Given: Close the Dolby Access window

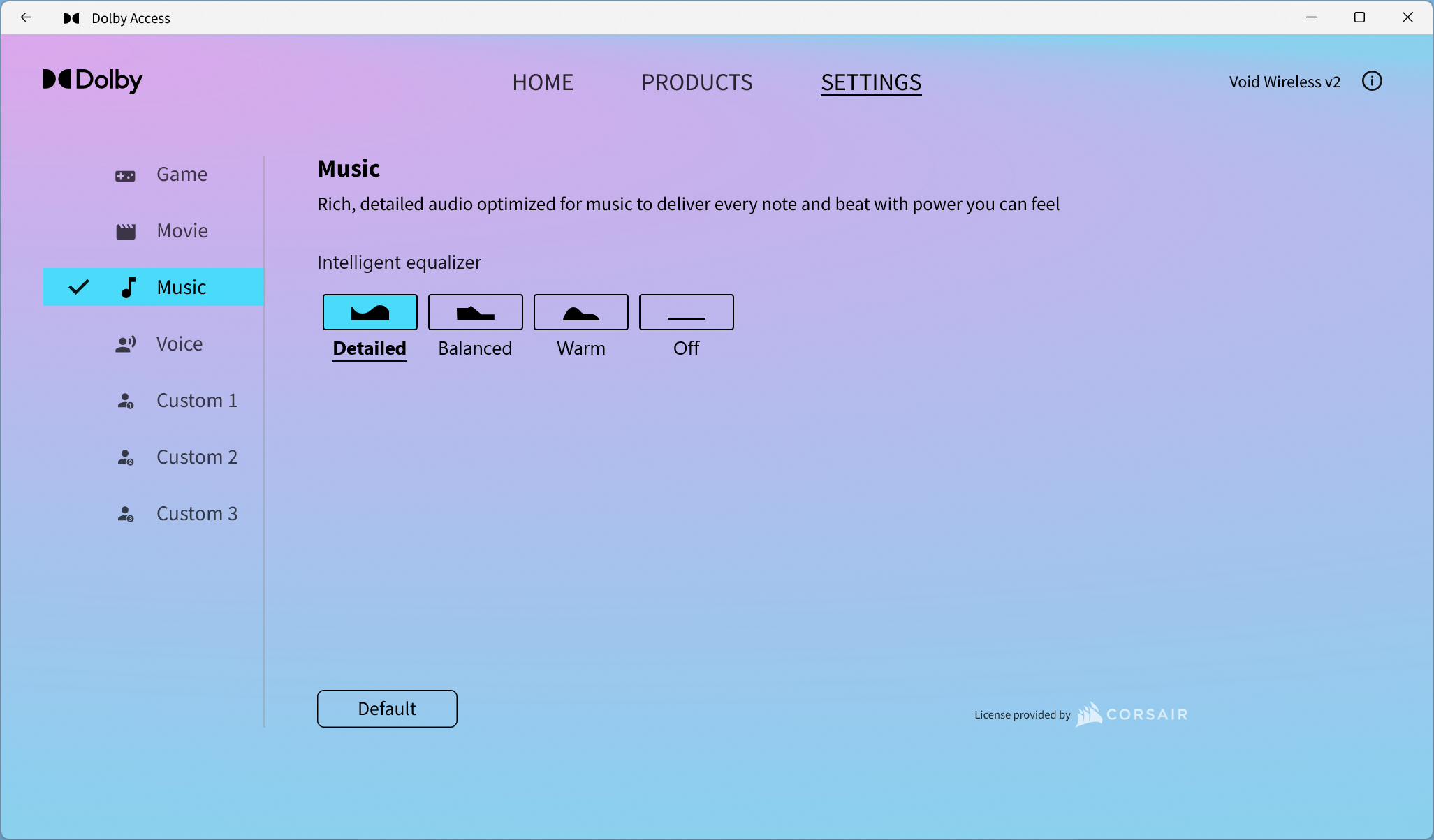Looking at the screenshot, I should point(1407,17).
